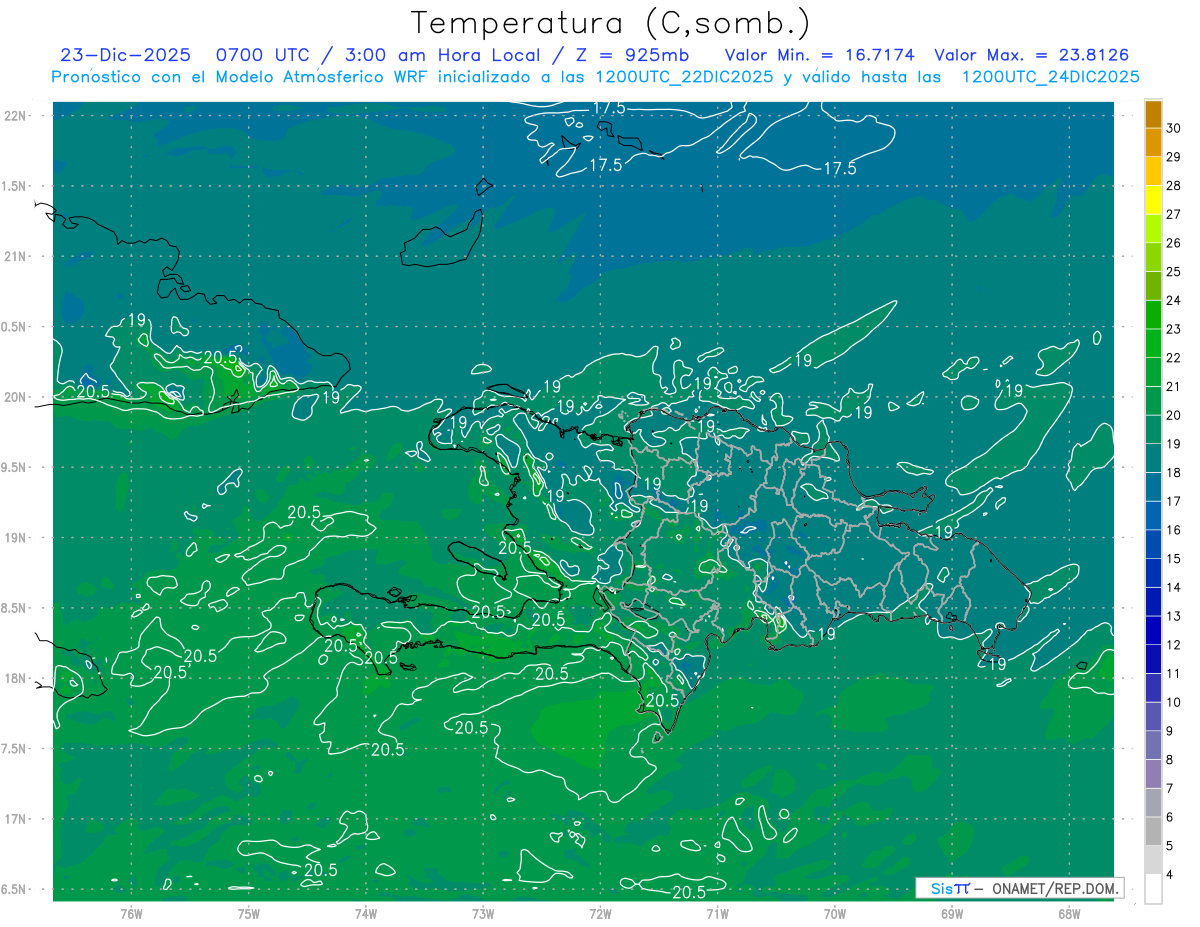Click the SisTT ONAMET/REP.DOM. logo
The image size is (1200, 927).
(1019, 888)
